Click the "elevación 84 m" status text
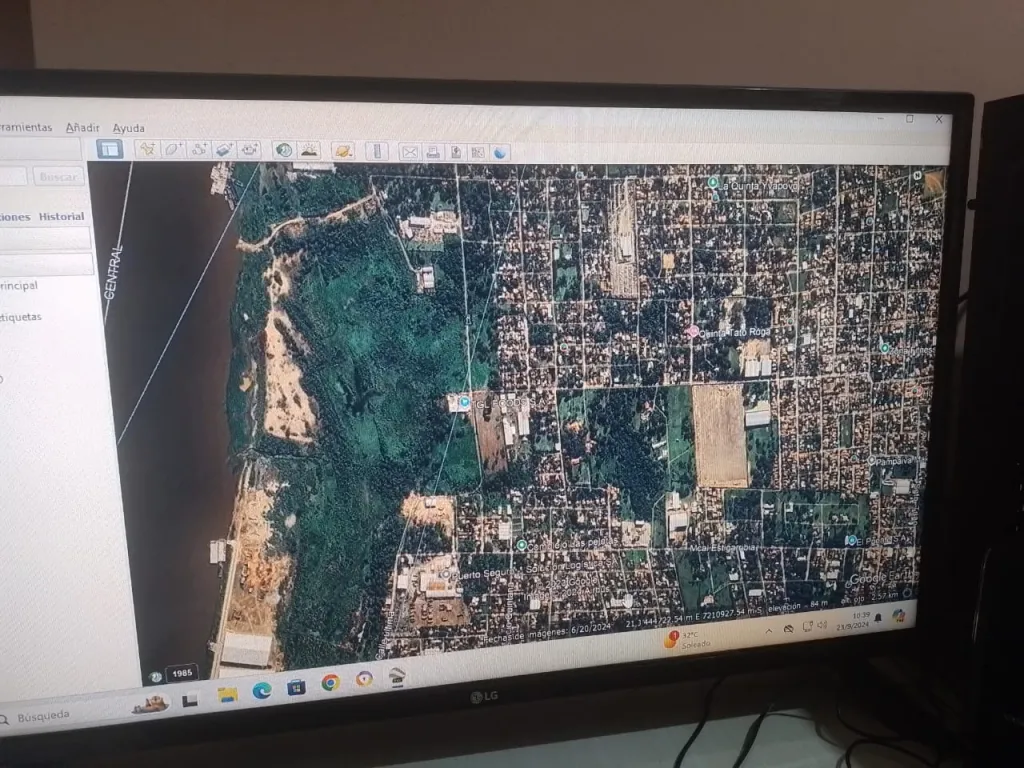This screenshot has height=768, width=1024. click(x=797, y=606)
